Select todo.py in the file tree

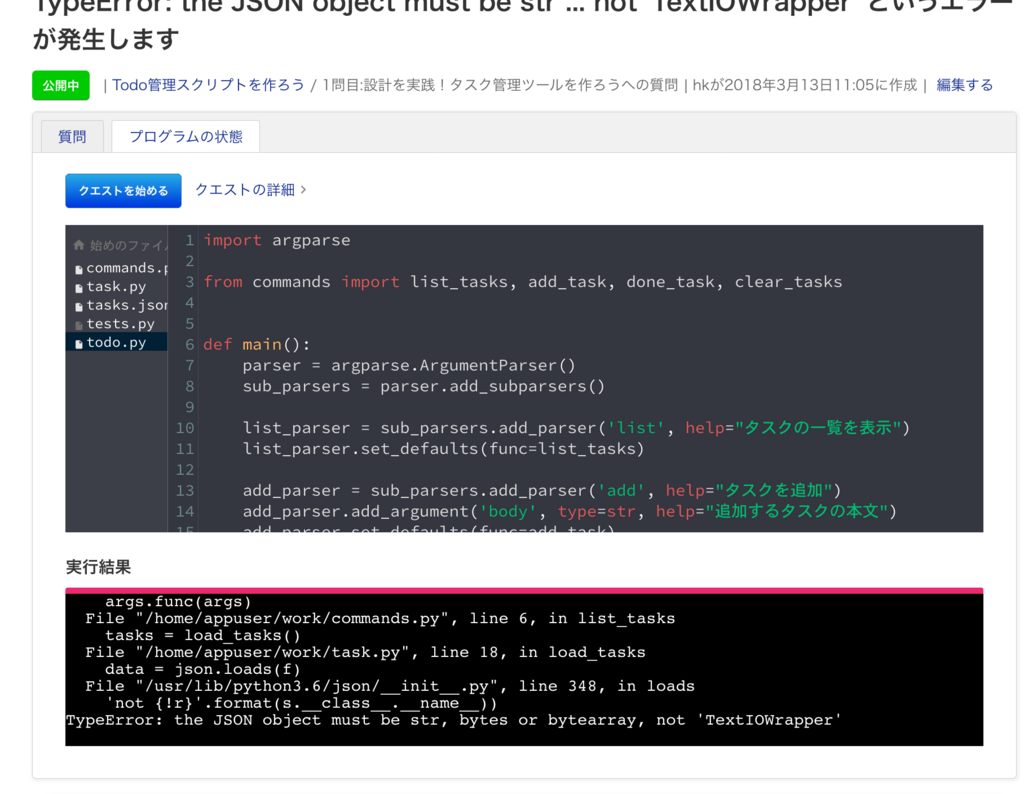[x=116, y=342]
